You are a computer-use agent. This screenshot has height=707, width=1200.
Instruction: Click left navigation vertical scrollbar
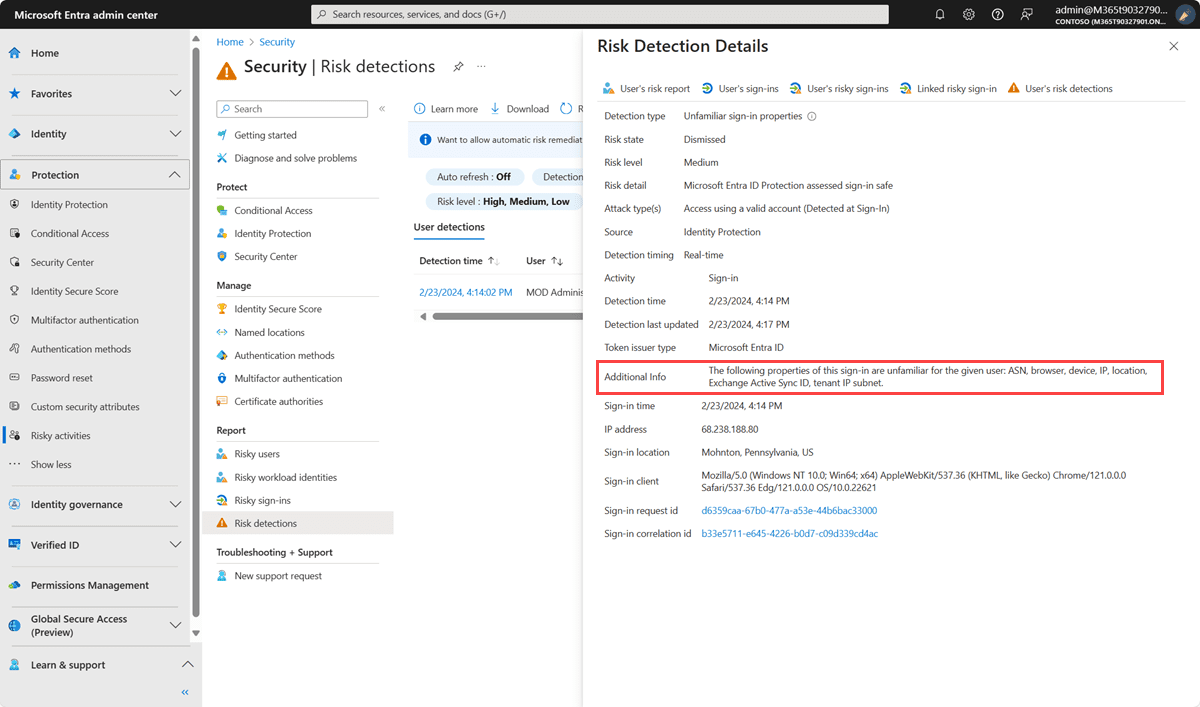[196, 330]
